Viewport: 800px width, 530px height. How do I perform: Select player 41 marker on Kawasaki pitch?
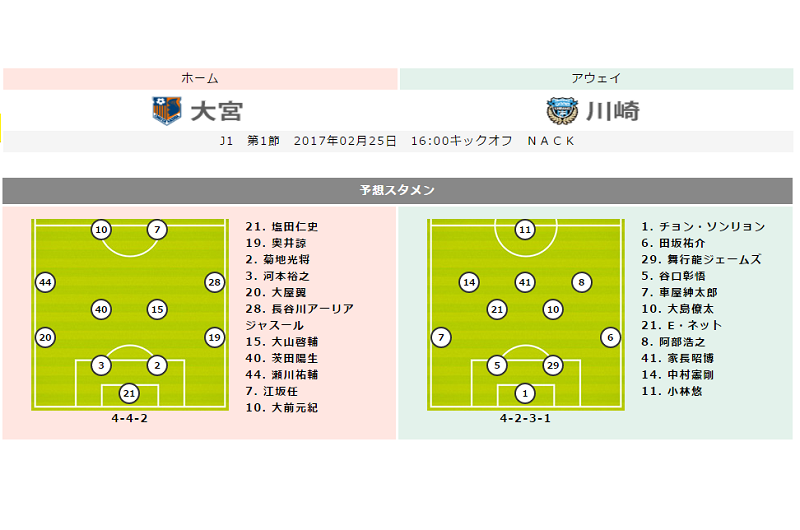525,282
